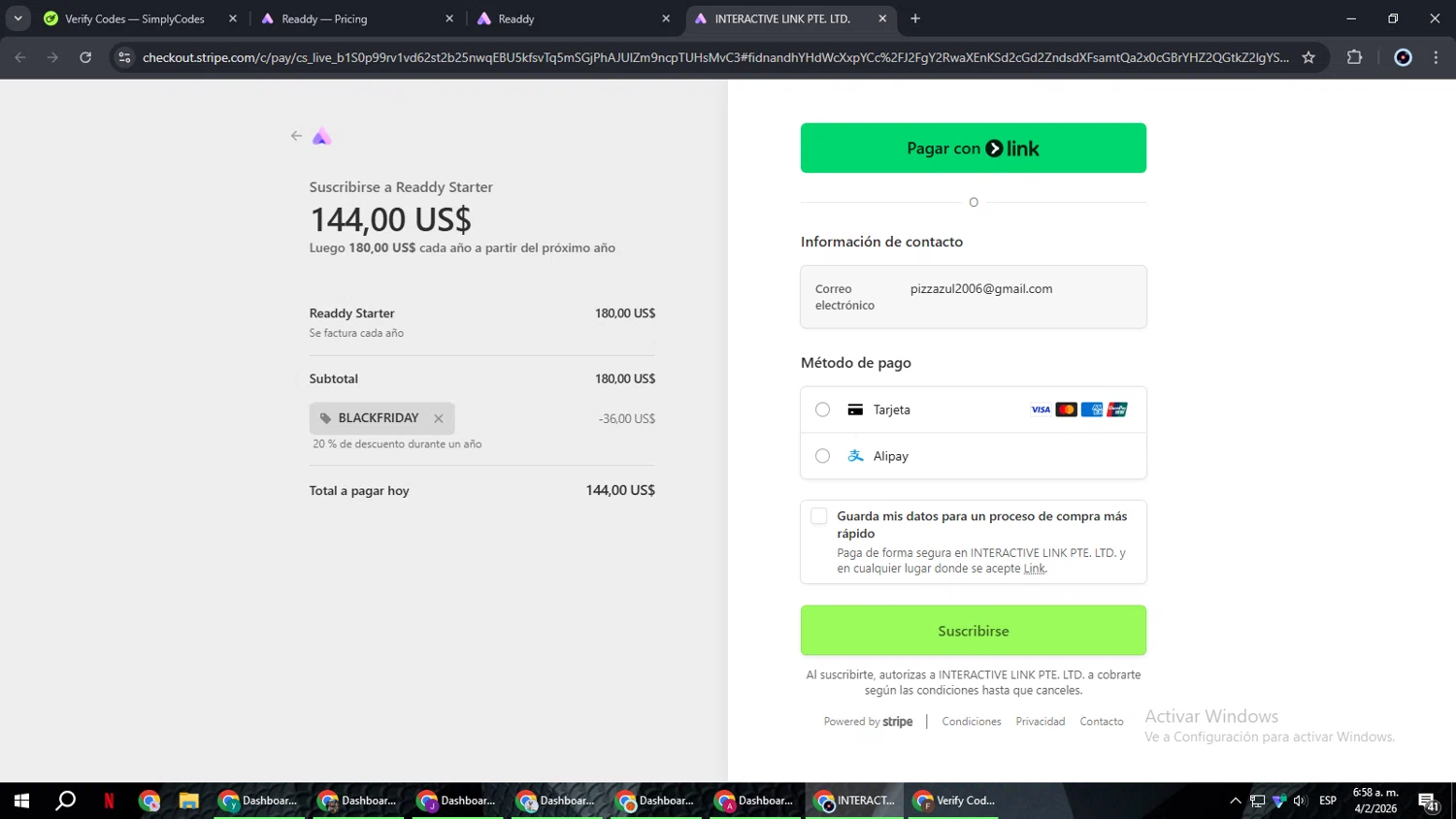The image size is (1456, 819).
Task: Show hidden system tray icons
Action: (1235, 801)
